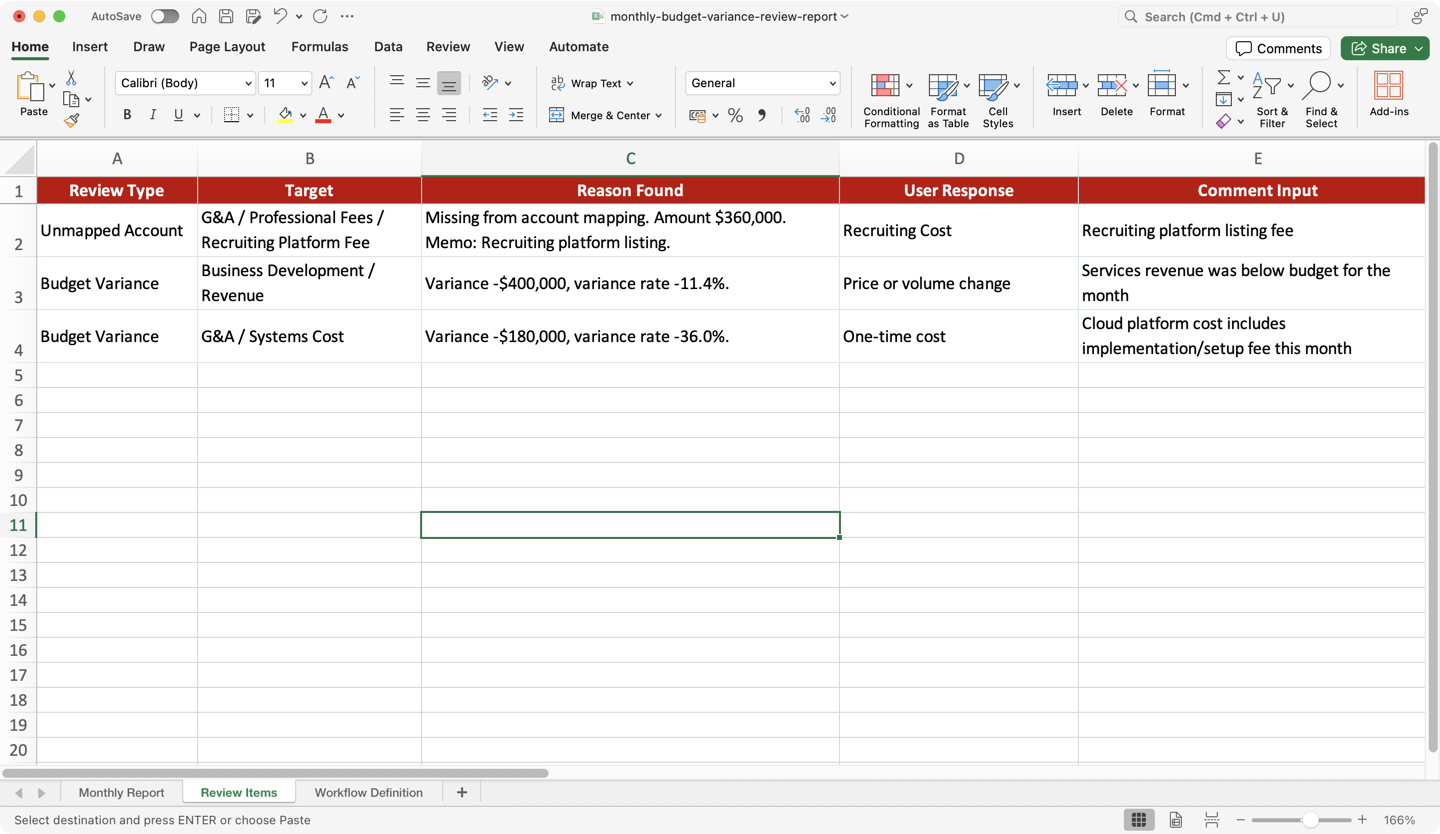1440x834 pixels.
Task: Apply the red font color
Action: [x=323, y=115]
